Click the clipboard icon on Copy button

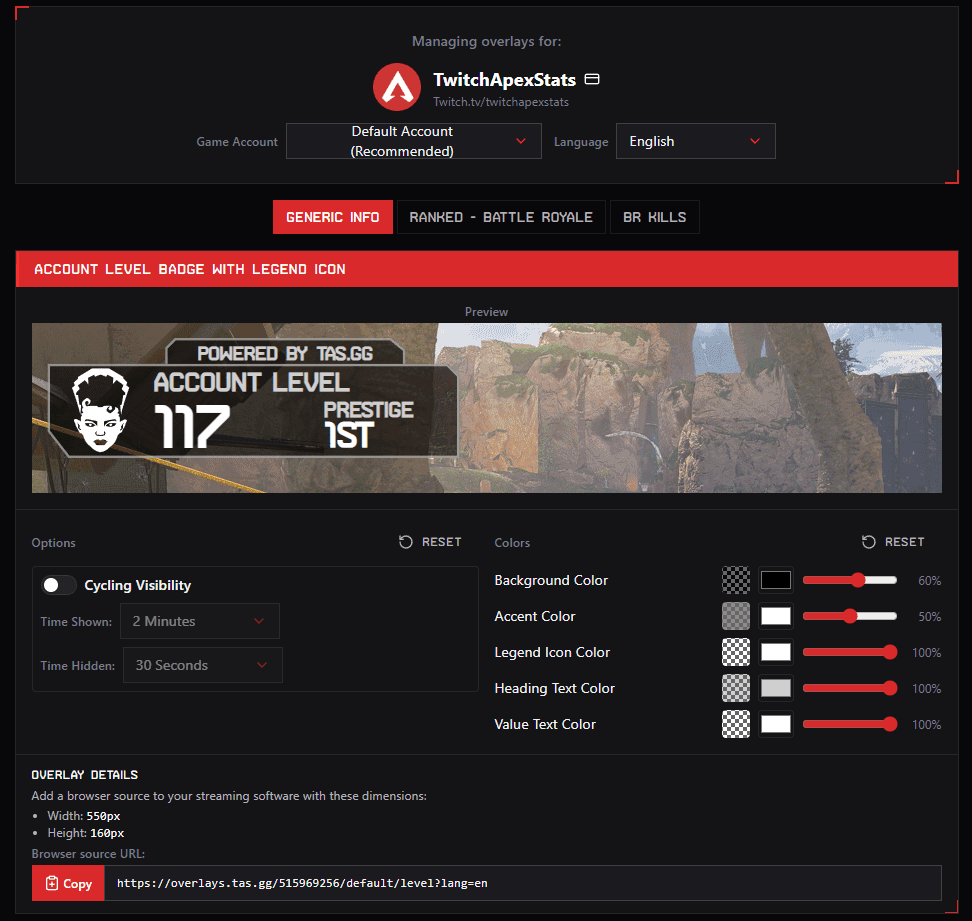tap(52, 883)
